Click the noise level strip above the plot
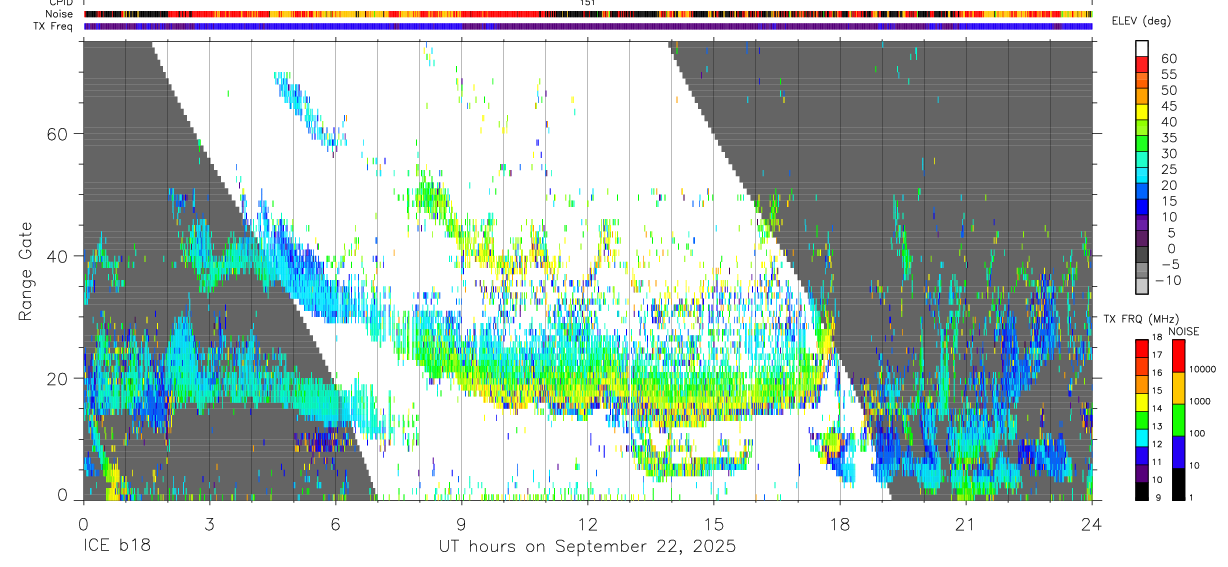Viewport: 1228px width, 567px height. [x=588, y=14]
